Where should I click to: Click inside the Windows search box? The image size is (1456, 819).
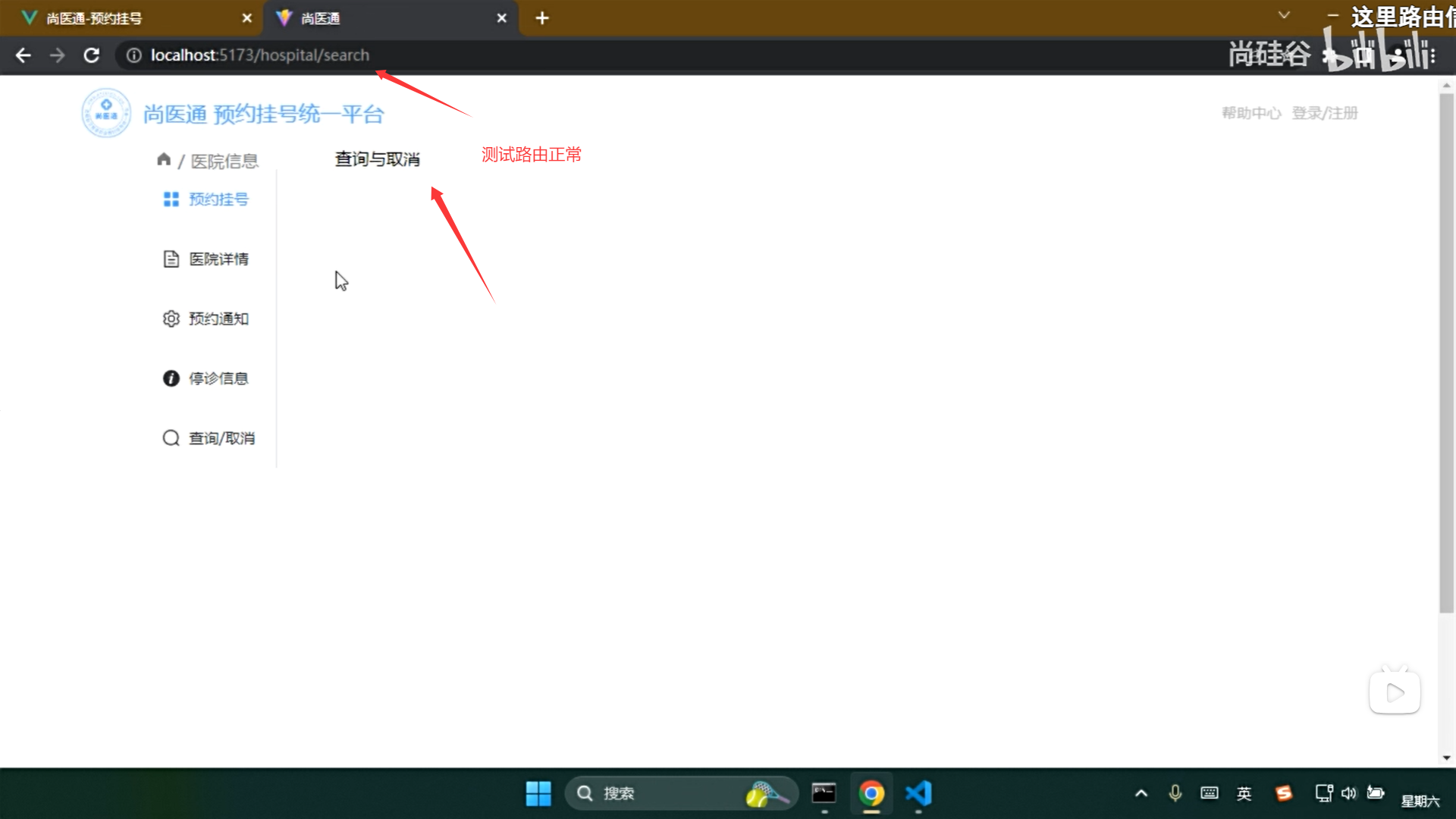(x=667, y=793)
